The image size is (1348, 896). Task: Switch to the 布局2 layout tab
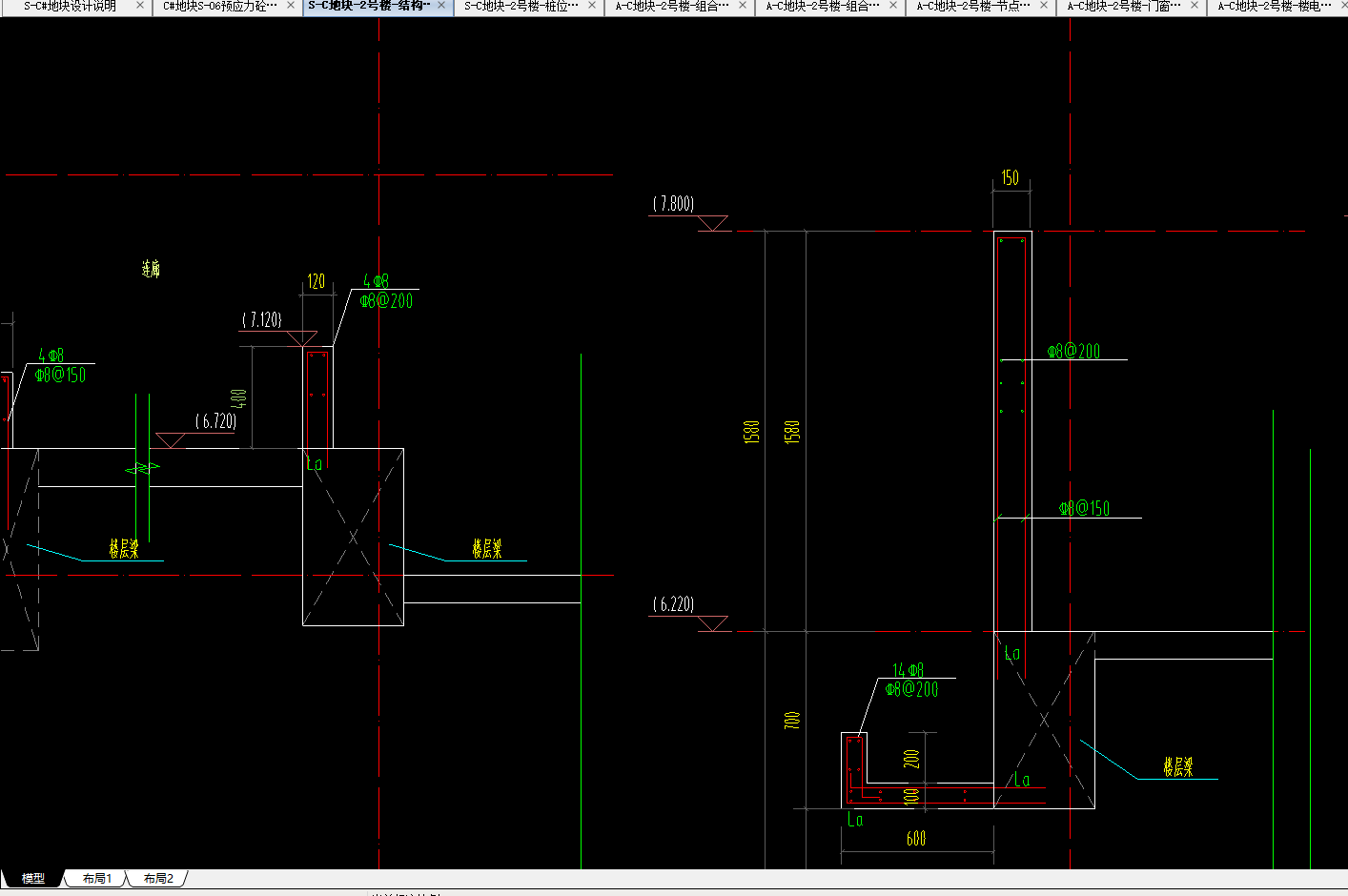tap(158, 878)
